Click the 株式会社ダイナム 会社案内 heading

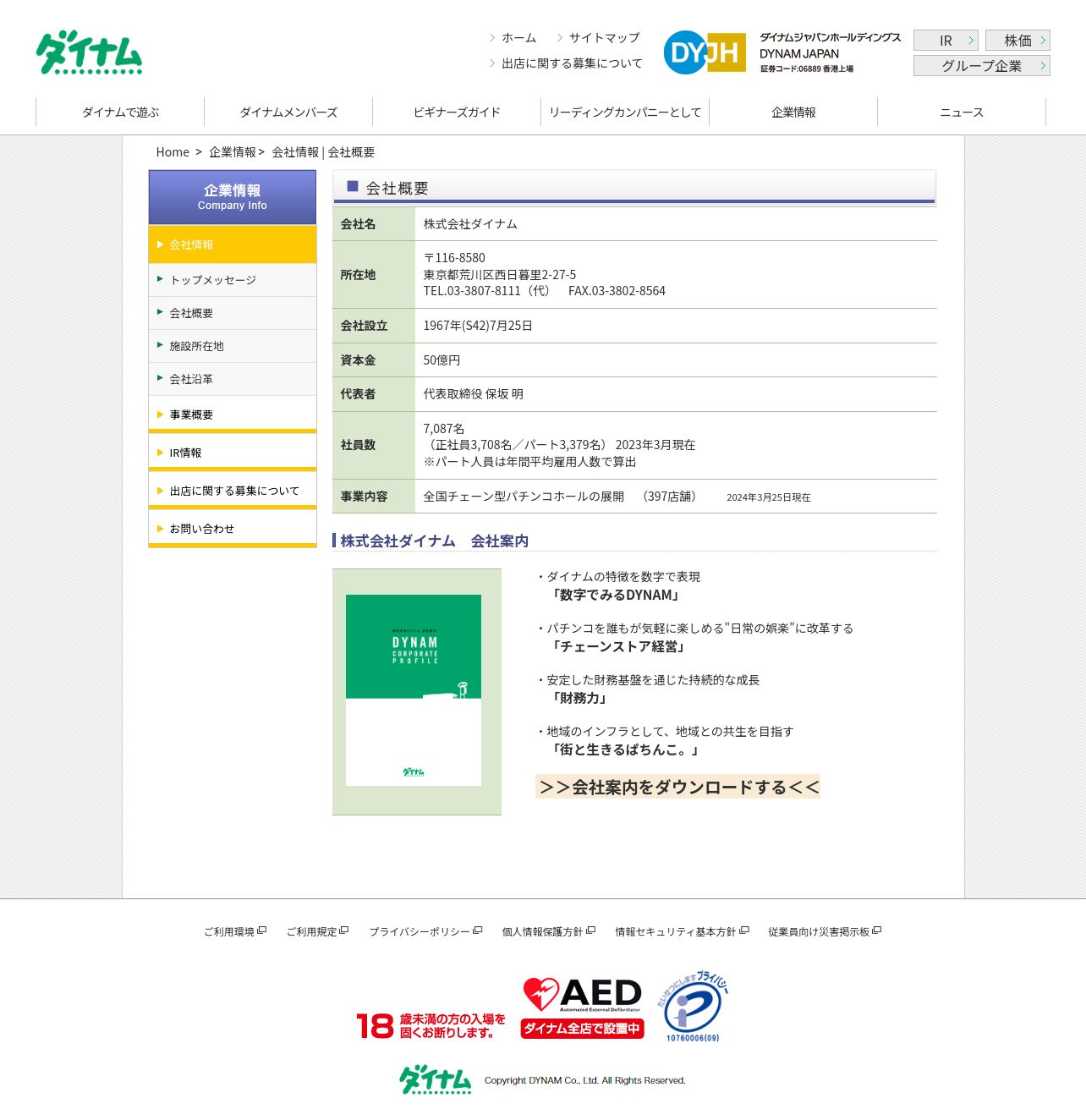click(x=435, y=541)
